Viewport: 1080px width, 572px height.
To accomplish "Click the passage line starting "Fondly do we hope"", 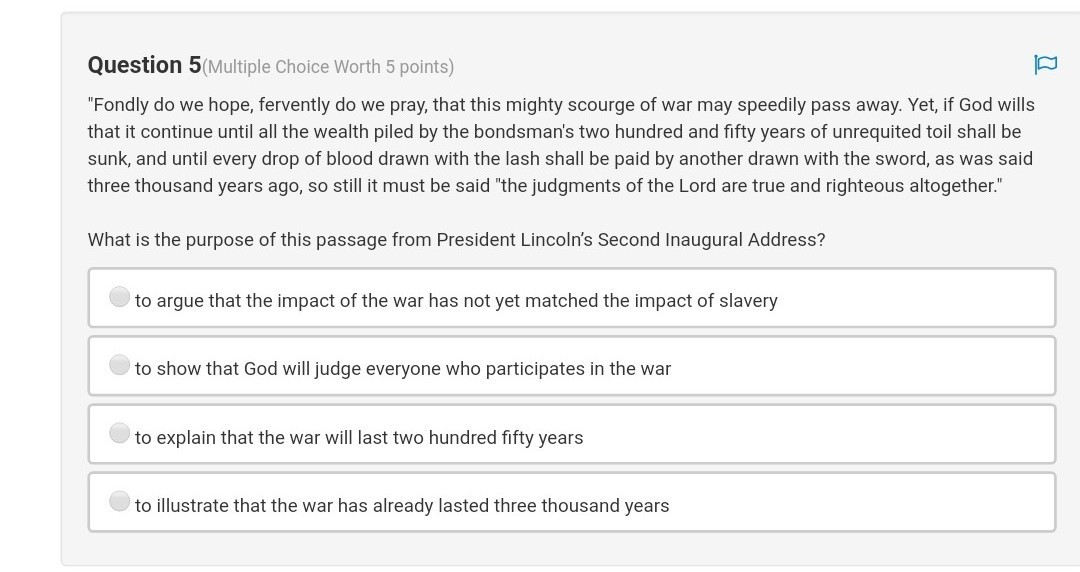I will pos(560,105).
